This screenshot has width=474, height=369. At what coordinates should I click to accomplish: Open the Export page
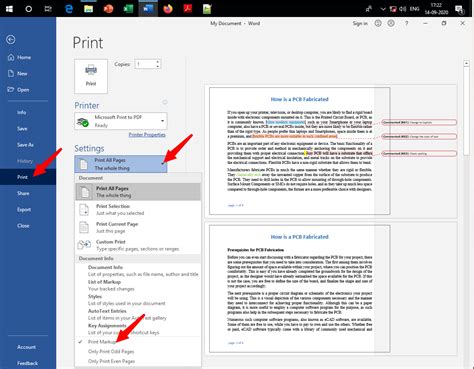(24, 210)
